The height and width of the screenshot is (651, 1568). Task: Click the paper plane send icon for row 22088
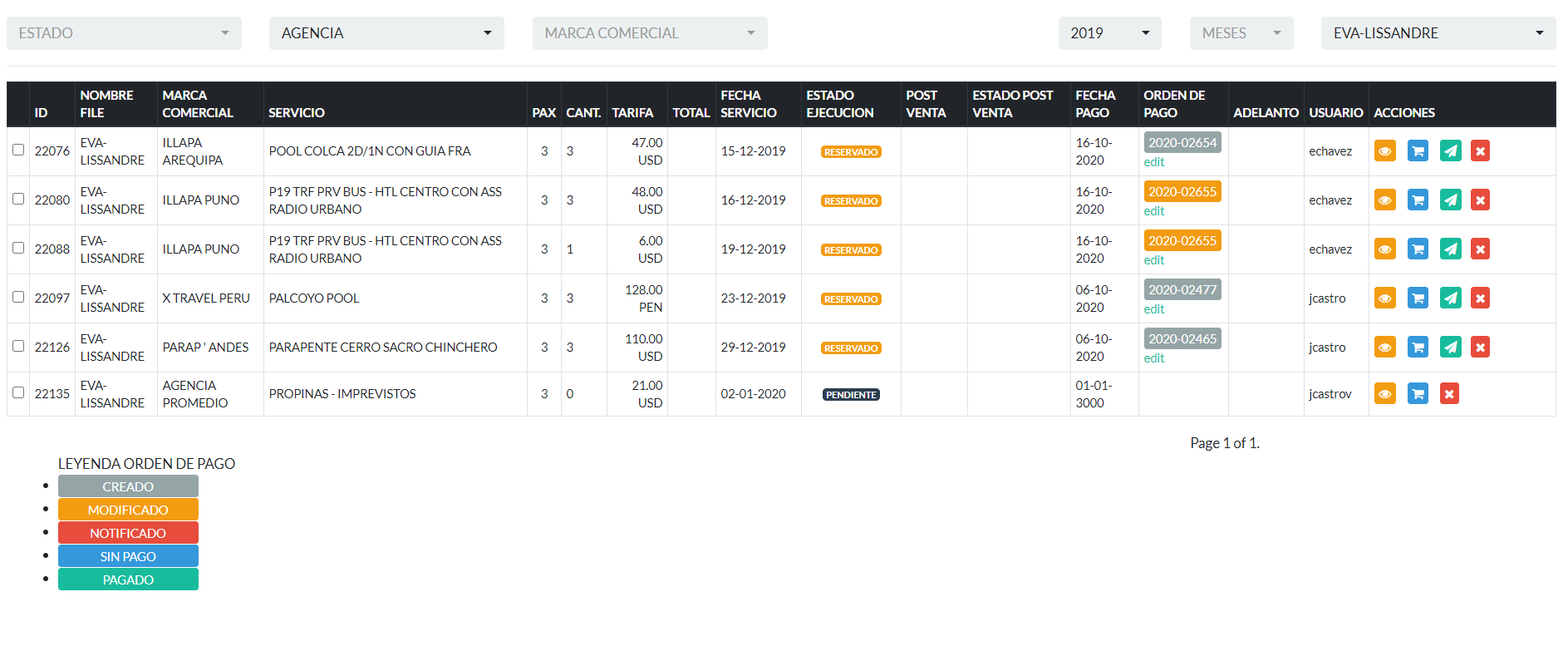coord(1450,249)
